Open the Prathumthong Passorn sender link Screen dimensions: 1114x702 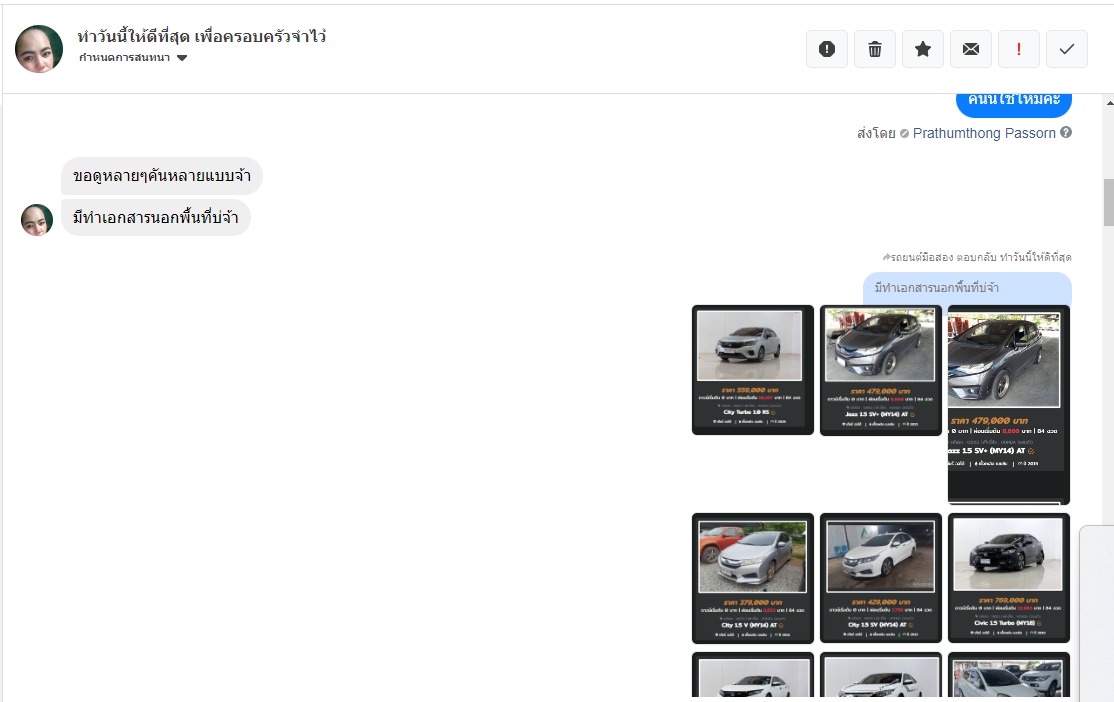point(984,133)
